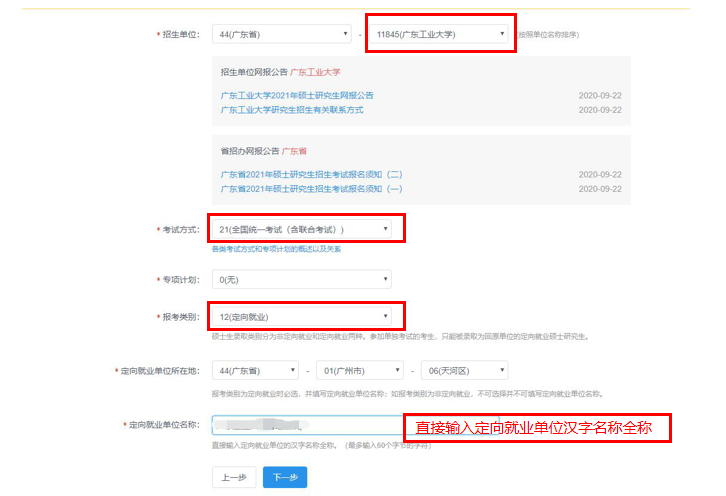
Task: Click the red 广东省 text beside 省招办网报公告
Action: (294, 151)
